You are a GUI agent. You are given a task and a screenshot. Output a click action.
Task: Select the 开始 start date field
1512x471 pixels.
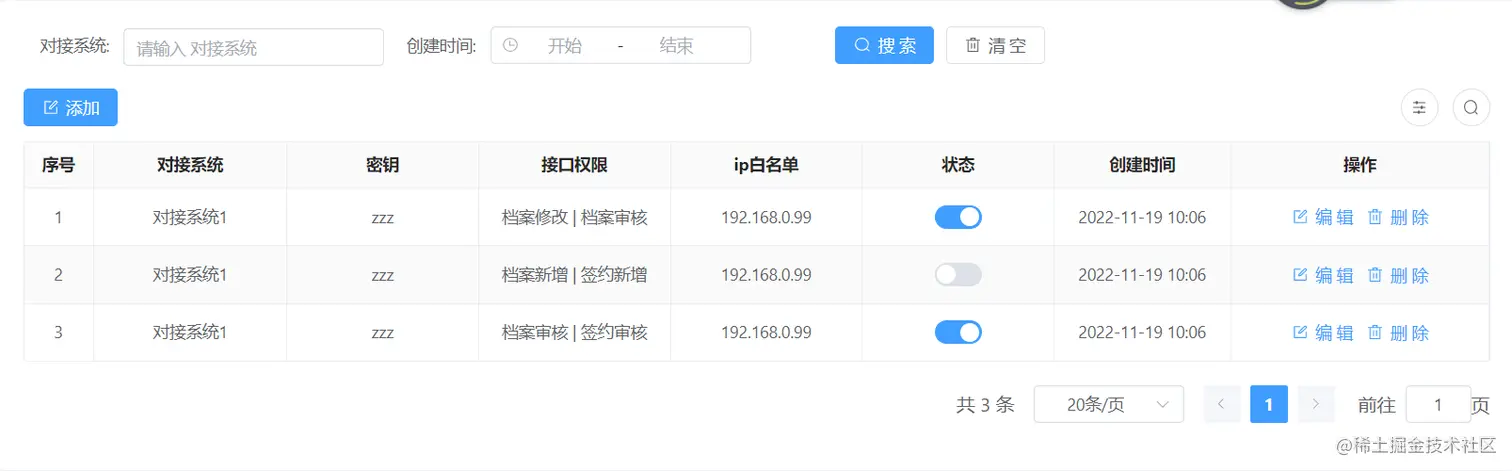[x=564, y=45]
